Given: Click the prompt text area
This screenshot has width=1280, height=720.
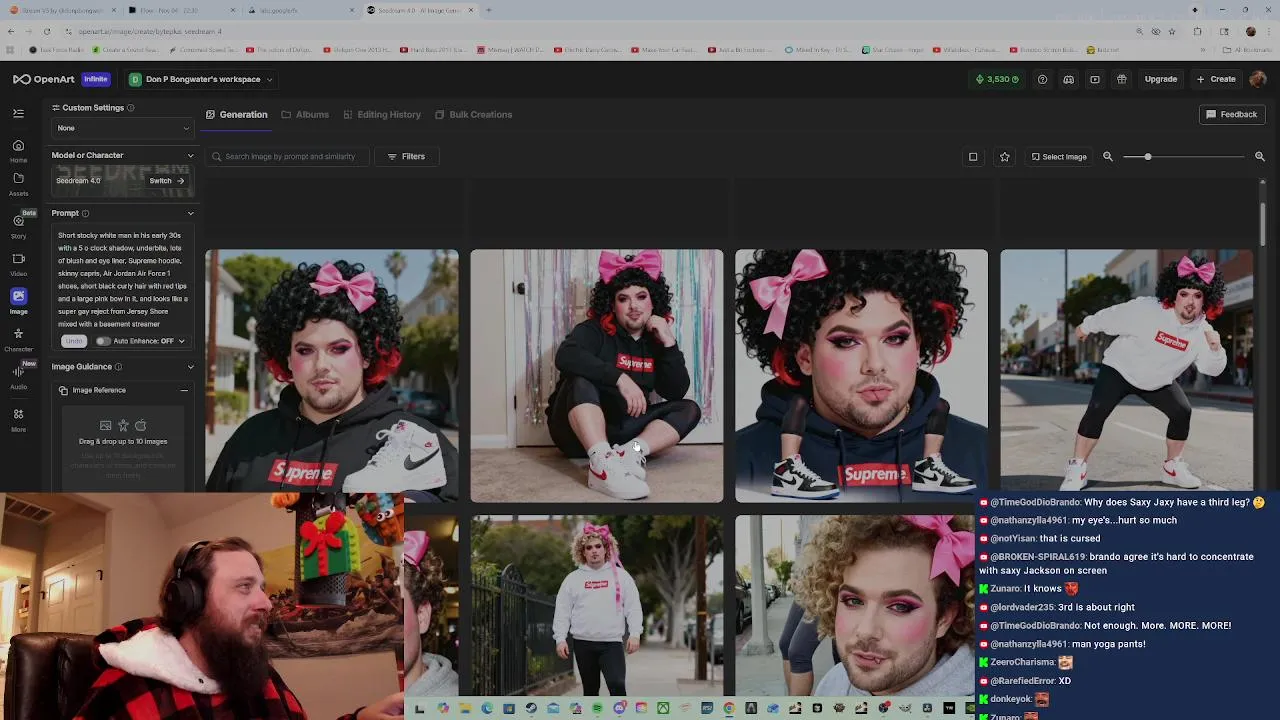Looking at the screenshot, I should tap(123, 279).
